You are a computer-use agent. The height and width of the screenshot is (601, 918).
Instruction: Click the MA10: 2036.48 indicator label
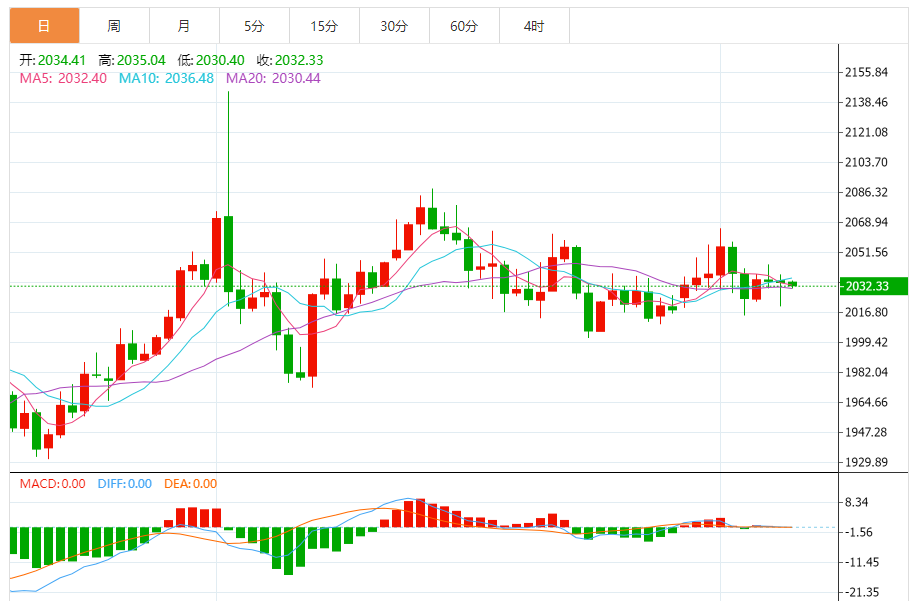point(166,78)
